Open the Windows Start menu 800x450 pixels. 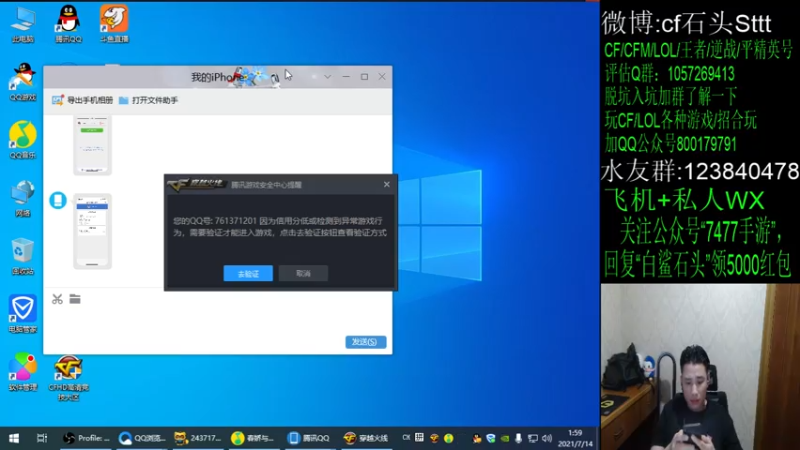click(x=14, y=438)
